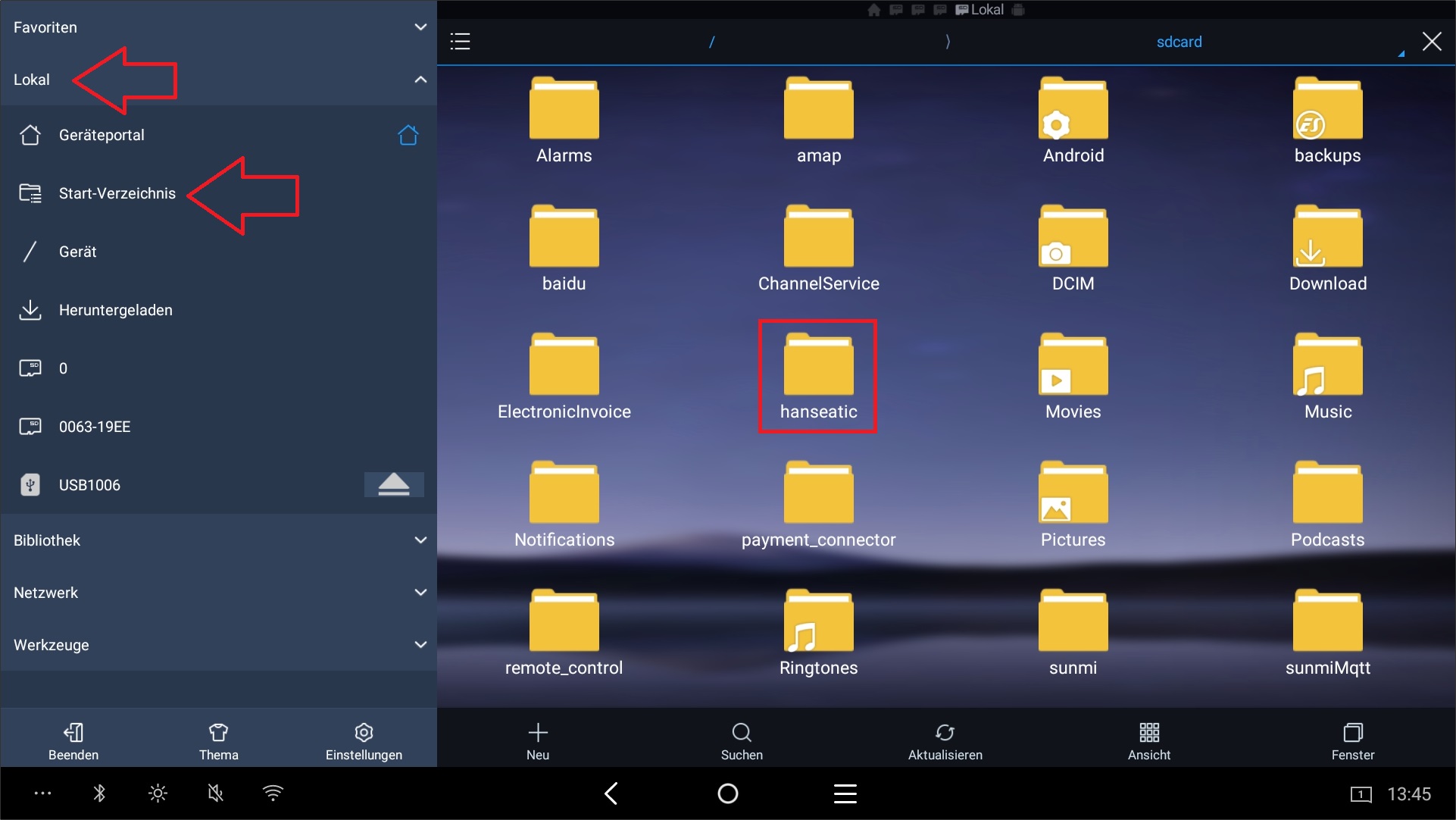
Task: Tap the Ansicht button
Action: (1148, 741)
